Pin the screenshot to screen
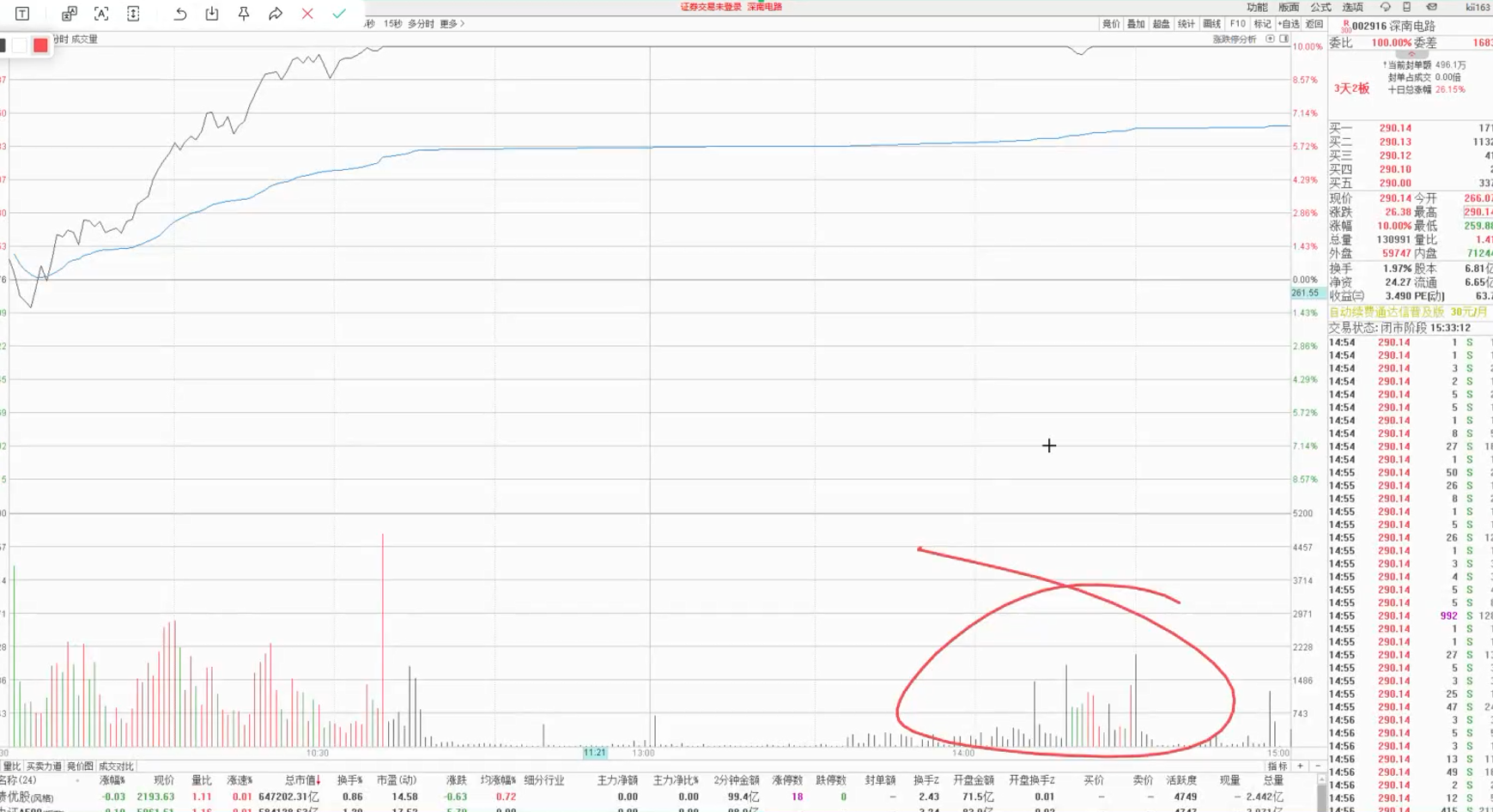The width and height of the screenshot is (1493, 812). (x=244, y=14)
